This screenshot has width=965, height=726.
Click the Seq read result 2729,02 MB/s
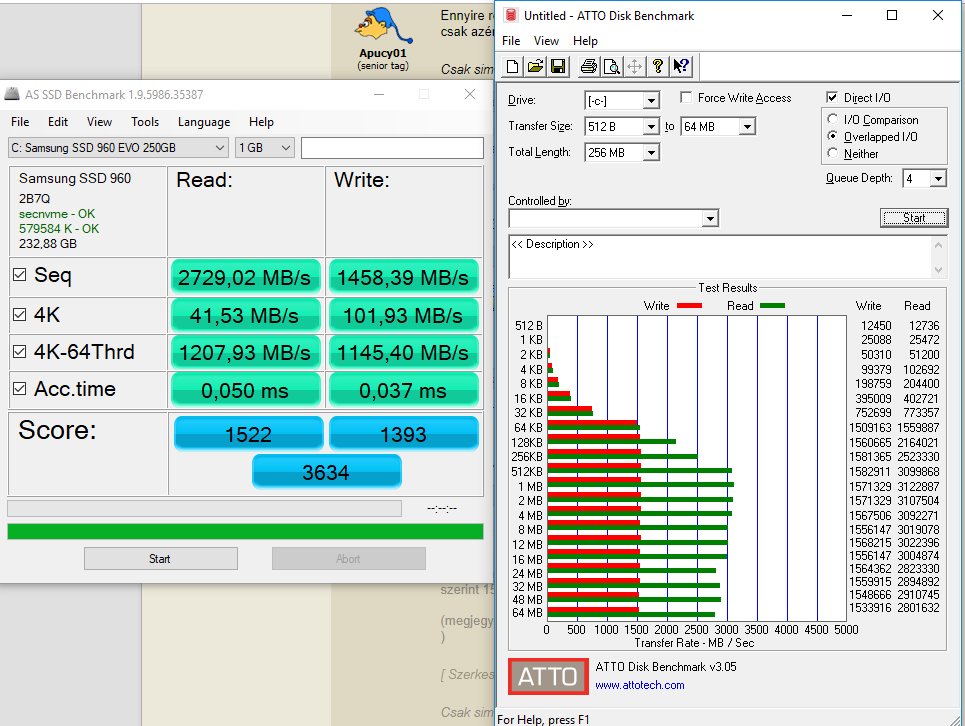click(x=245, y=277)
